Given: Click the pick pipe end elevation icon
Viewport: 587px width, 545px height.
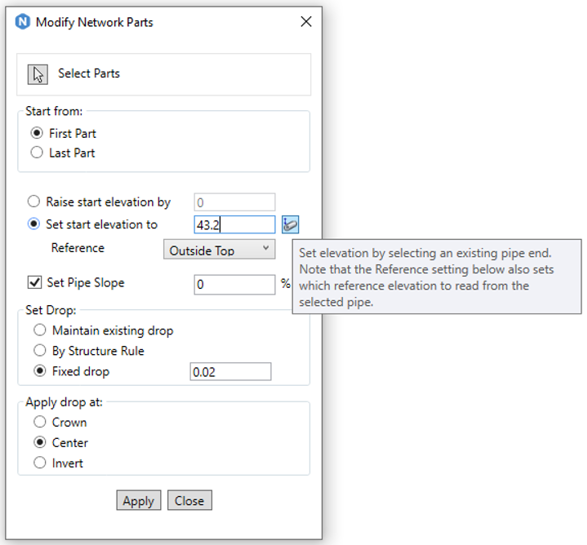Looking at the screenshot, I should click(290, 225).
